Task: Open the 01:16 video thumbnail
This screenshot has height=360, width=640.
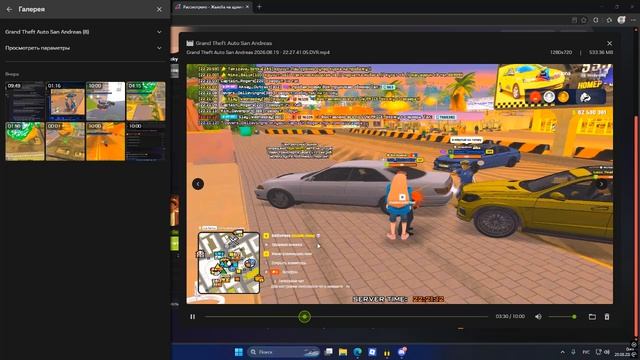Action: 65,101
